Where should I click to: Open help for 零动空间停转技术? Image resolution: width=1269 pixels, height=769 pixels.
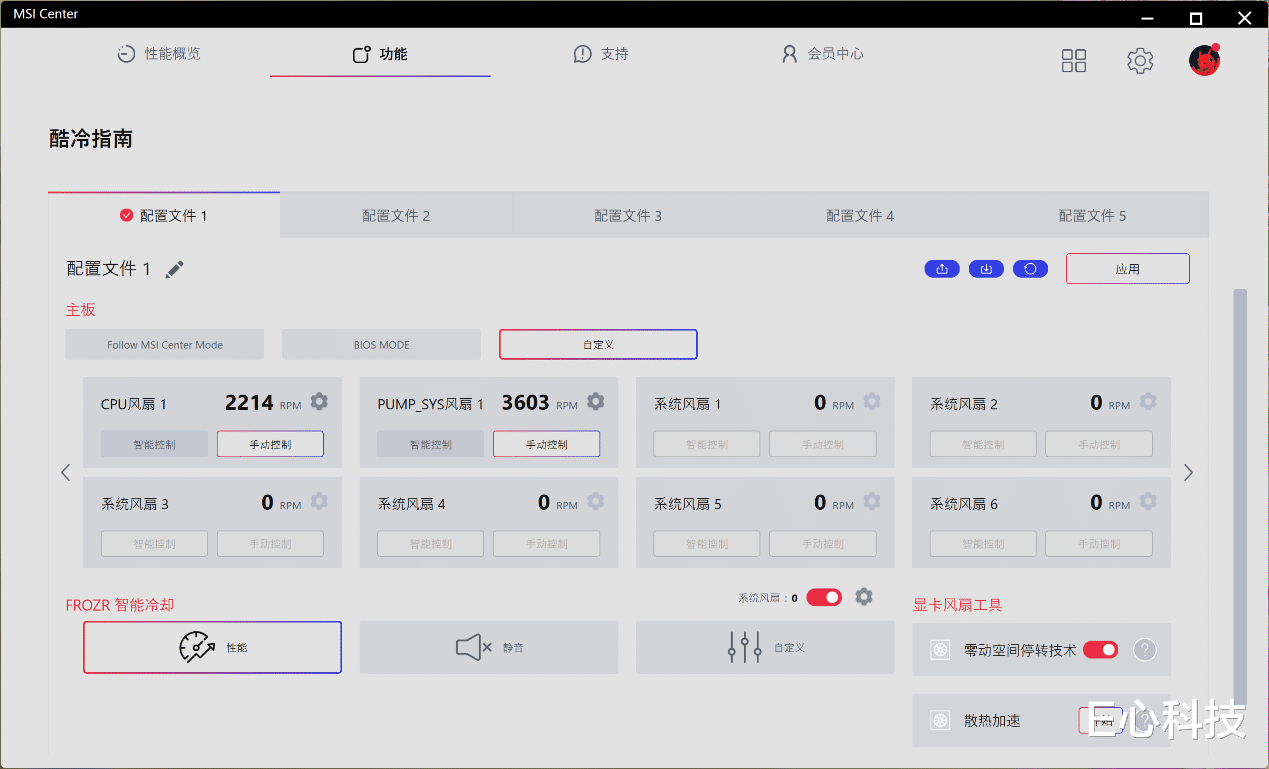pos(1145,650)
